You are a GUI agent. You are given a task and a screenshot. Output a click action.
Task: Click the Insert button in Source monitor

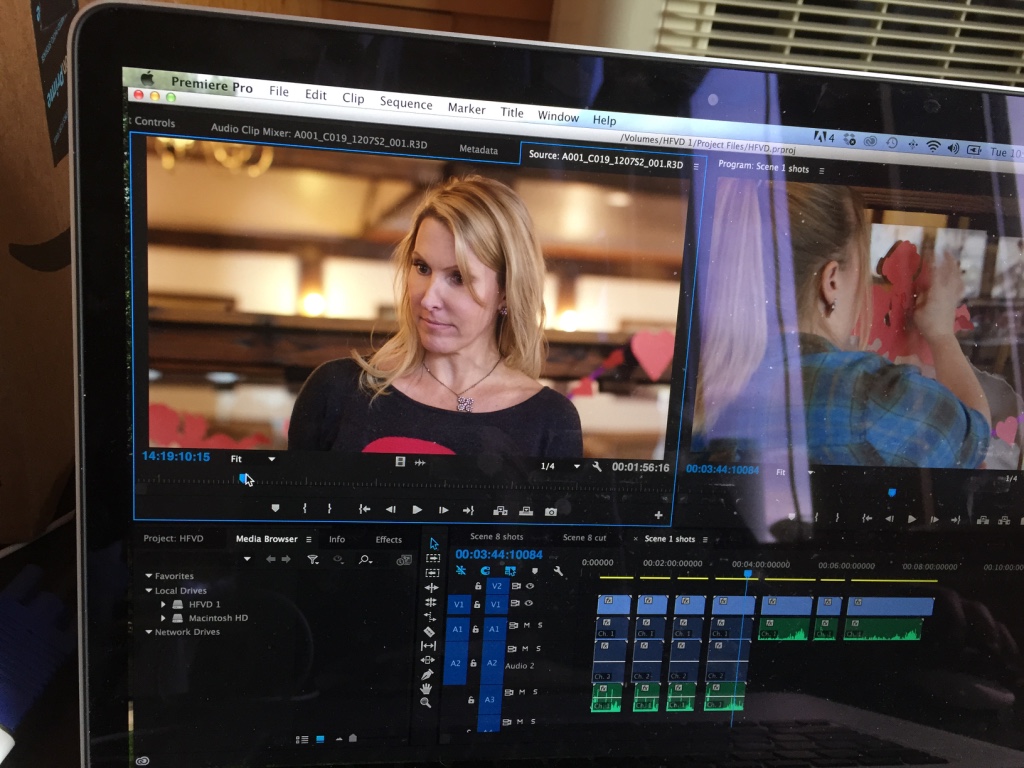(x=500, y=511)
